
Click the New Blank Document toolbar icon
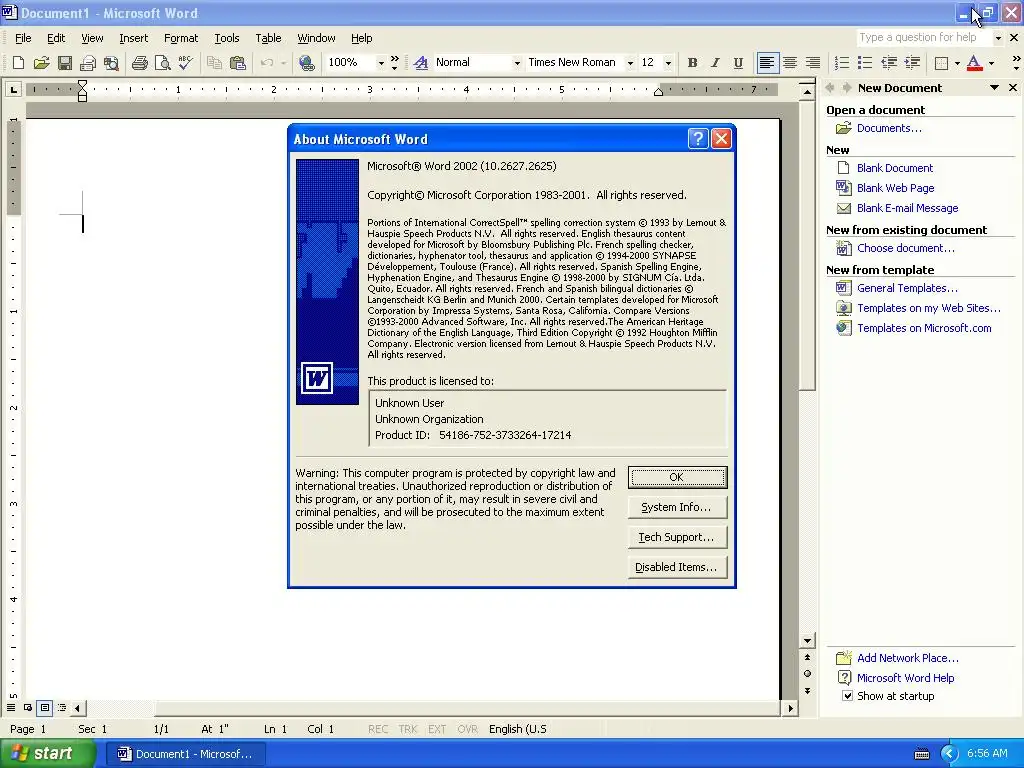coord(18,63)
